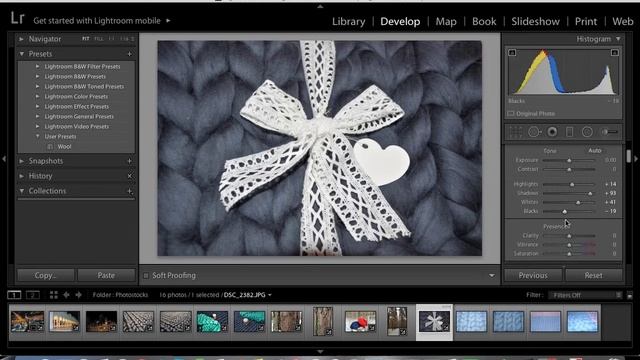Go forward with the right arrow icon
The image size is (640, 360).
click(78, 295)
